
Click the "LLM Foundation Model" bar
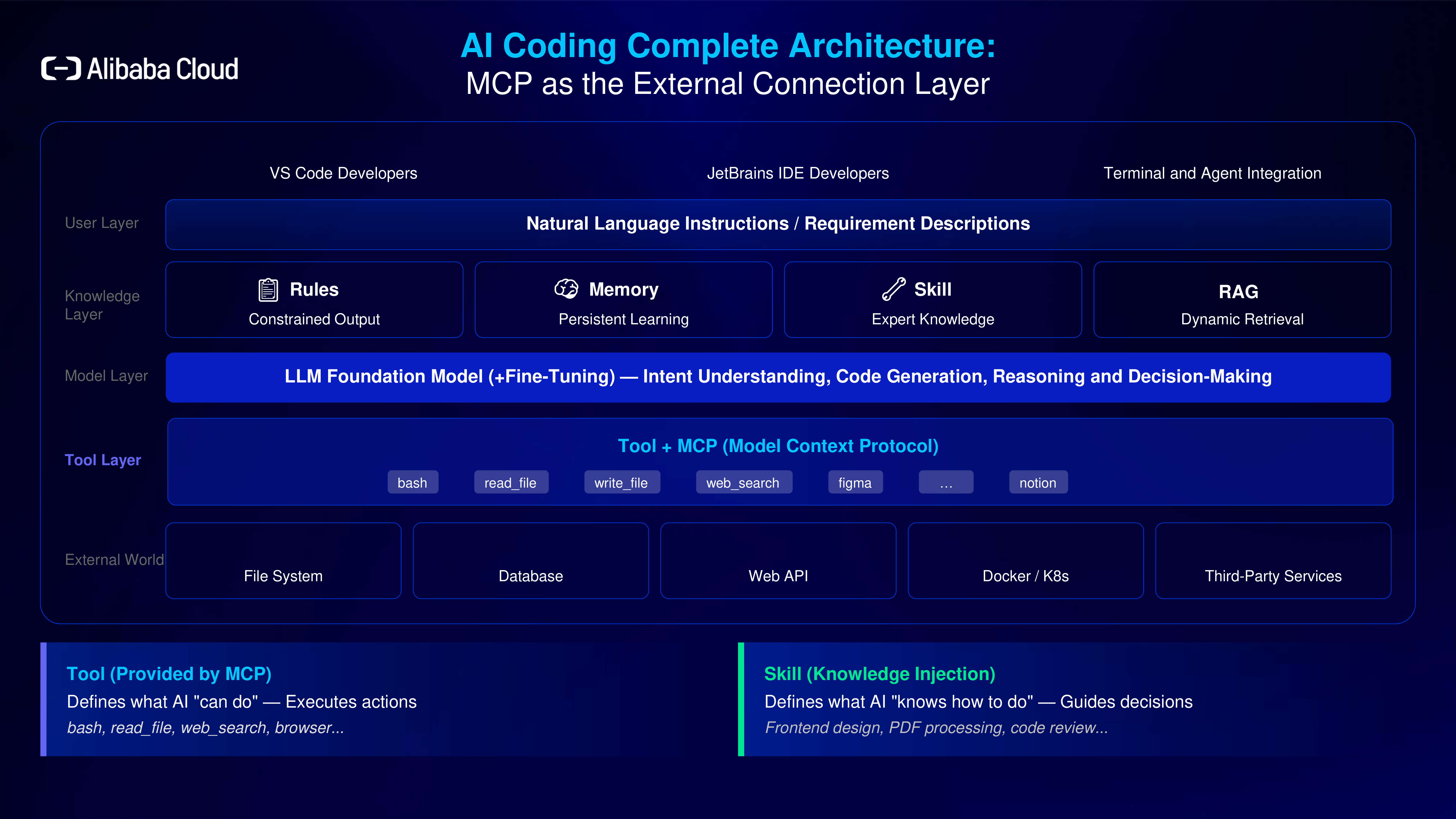(x=778, y=378)
